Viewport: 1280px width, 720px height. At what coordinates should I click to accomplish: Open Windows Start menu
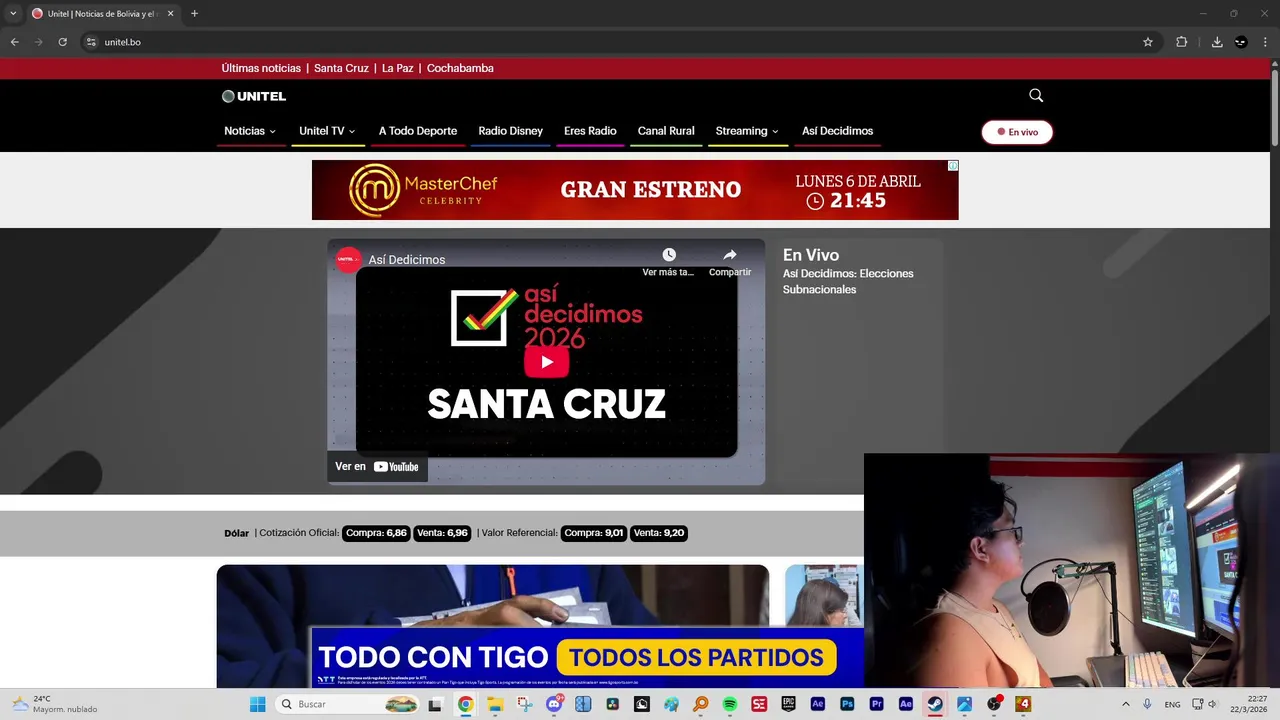[x=257, y=704]
